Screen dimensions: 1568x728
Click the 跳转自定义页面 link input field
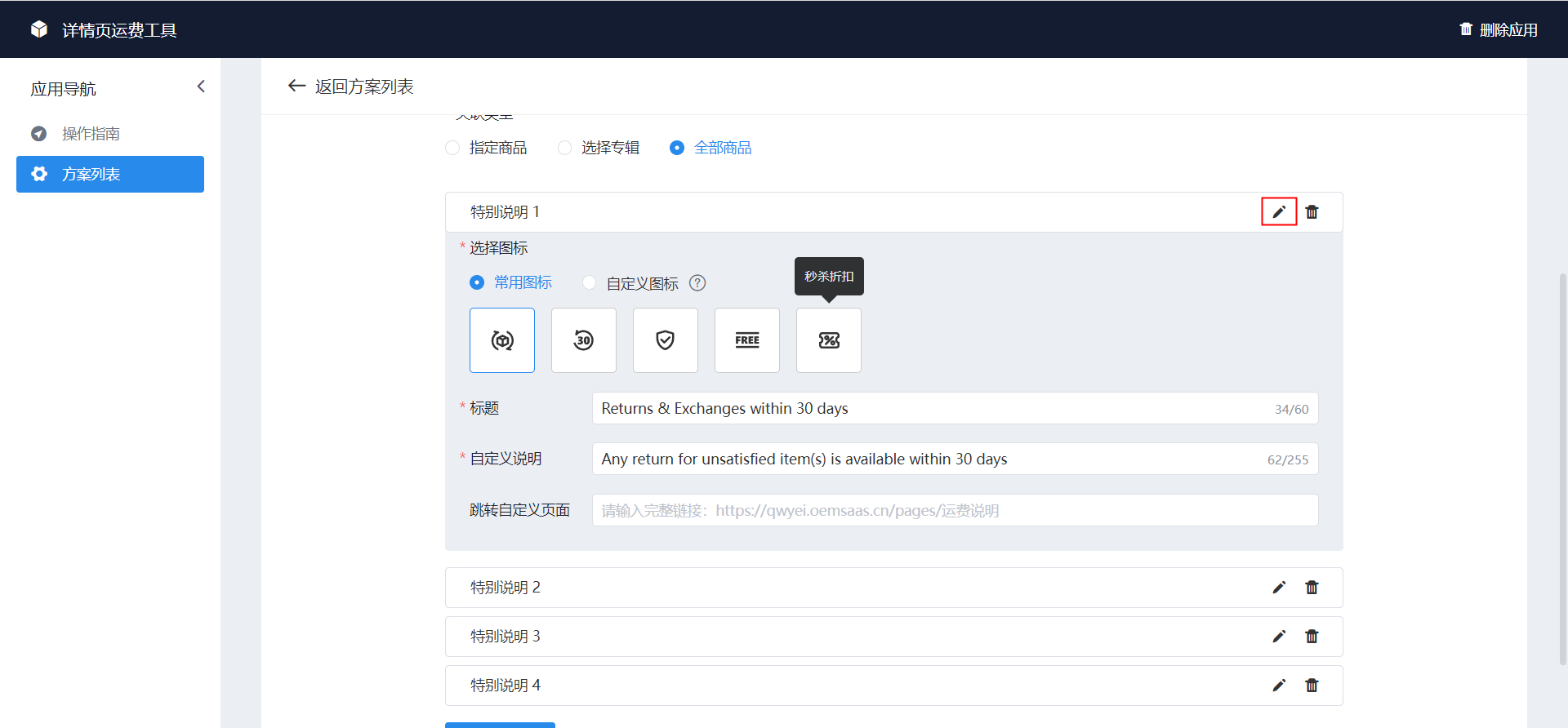point(955,510)
